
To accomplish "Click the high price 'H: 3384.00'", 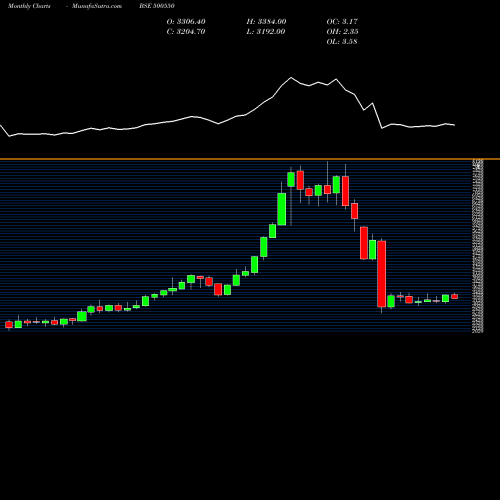I will [x=266, y=22].
